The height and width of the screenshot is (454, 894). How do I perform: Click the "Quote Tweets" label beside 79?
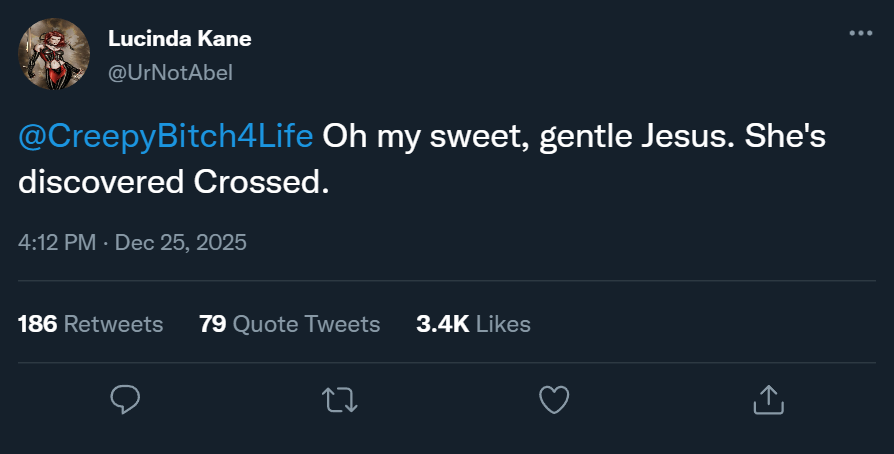point(306,324)
